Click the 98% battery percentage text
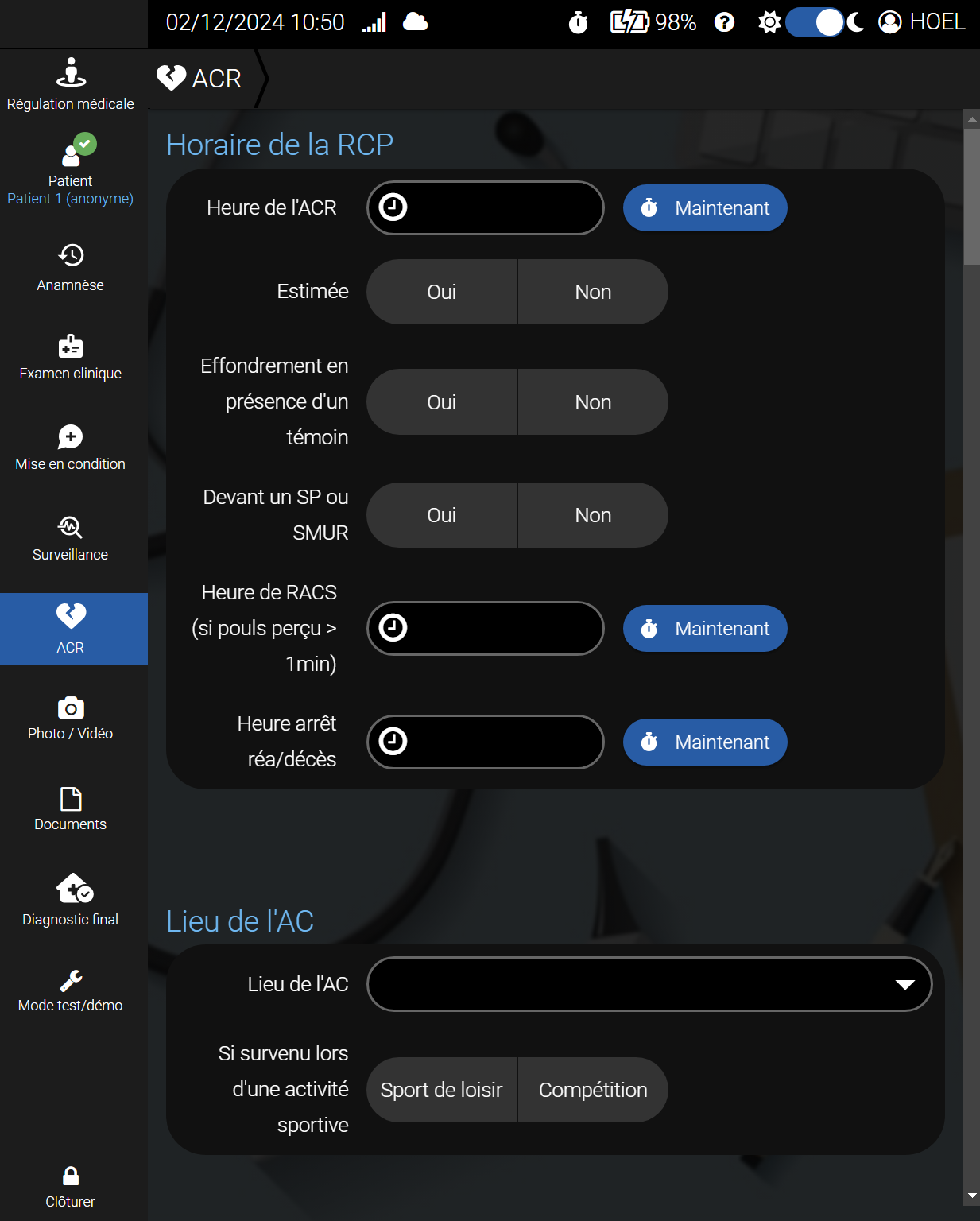This screenshot has width=980, height=1221. pos(676,22)
